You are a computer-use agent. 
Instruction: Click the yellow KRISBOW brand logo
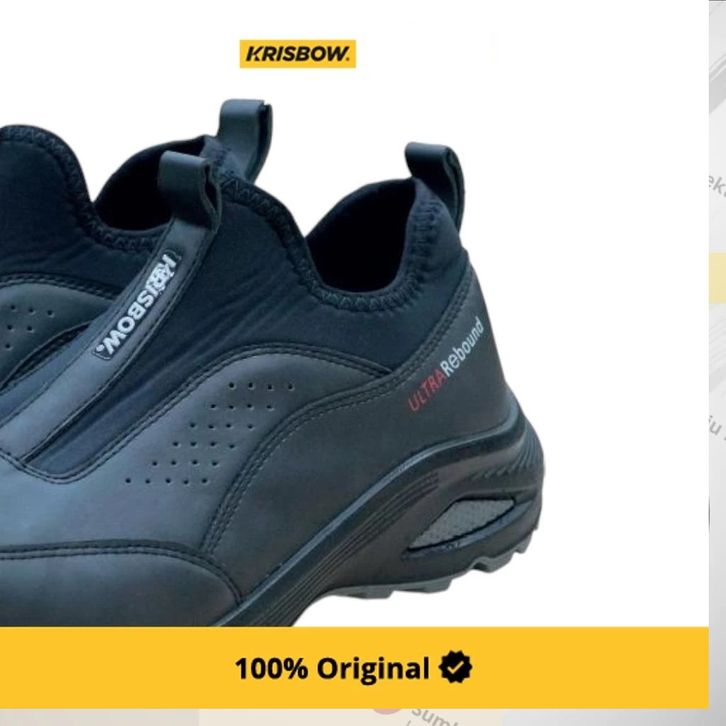(298, 54)
